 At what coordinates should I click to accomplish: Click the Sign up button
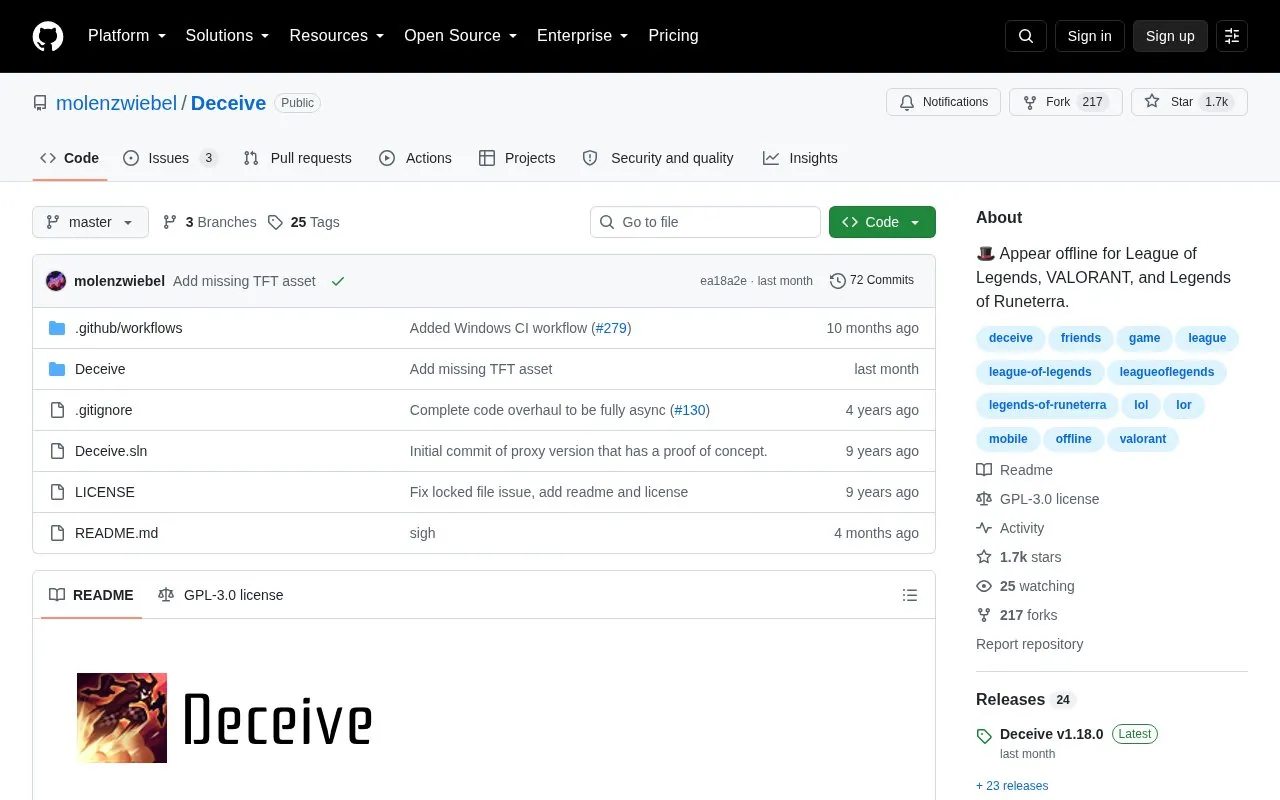(1170, 36)
